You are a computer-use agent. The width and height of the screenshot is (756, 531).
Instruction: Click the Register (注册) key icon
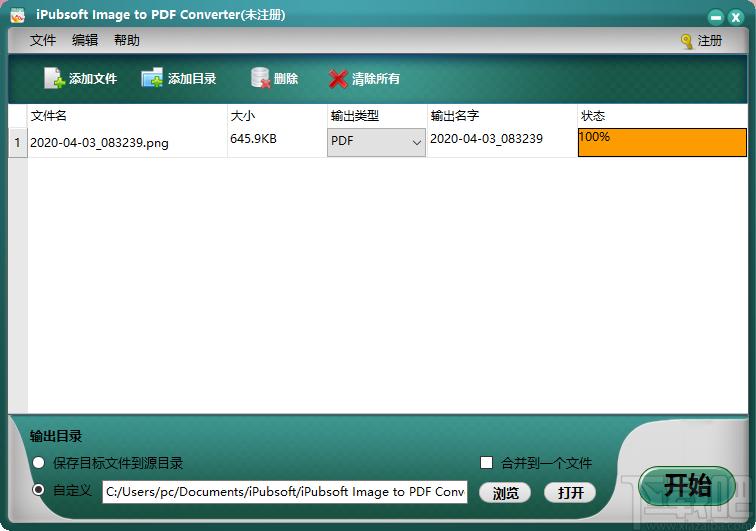[687, 41]
